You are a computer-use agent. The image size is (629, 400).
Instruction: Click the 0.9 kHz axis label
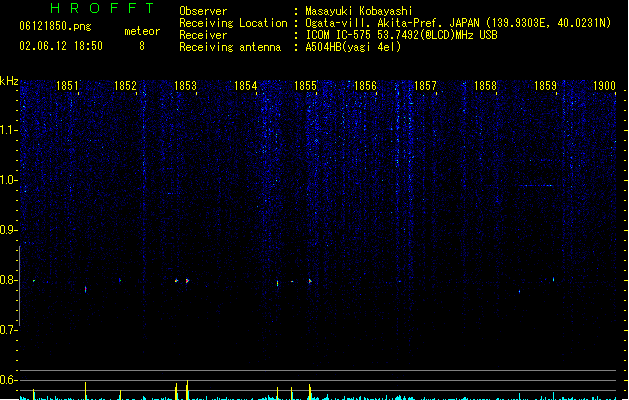coord(8,230)
